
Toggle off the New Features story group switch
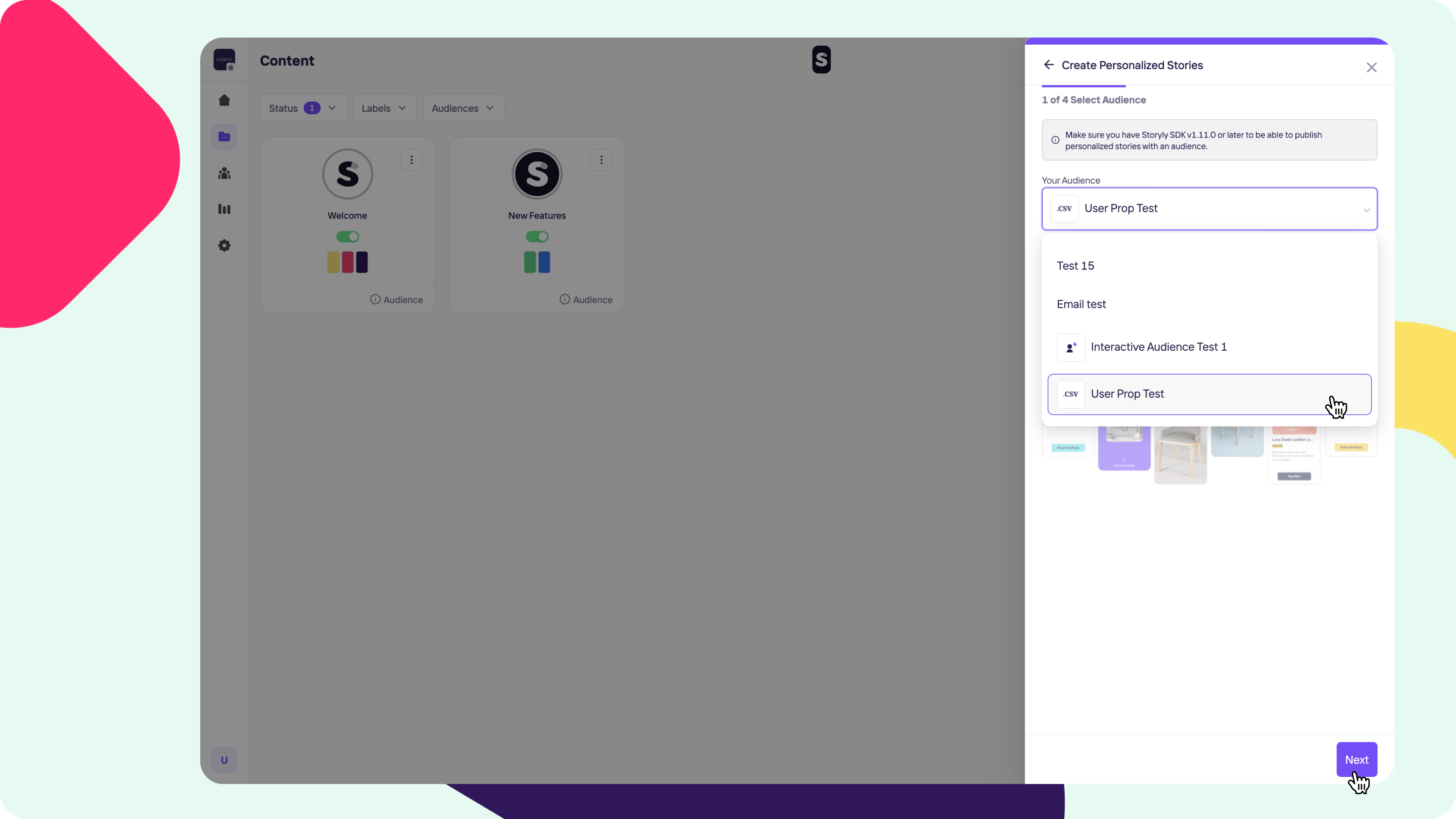[x=537, y=236]
